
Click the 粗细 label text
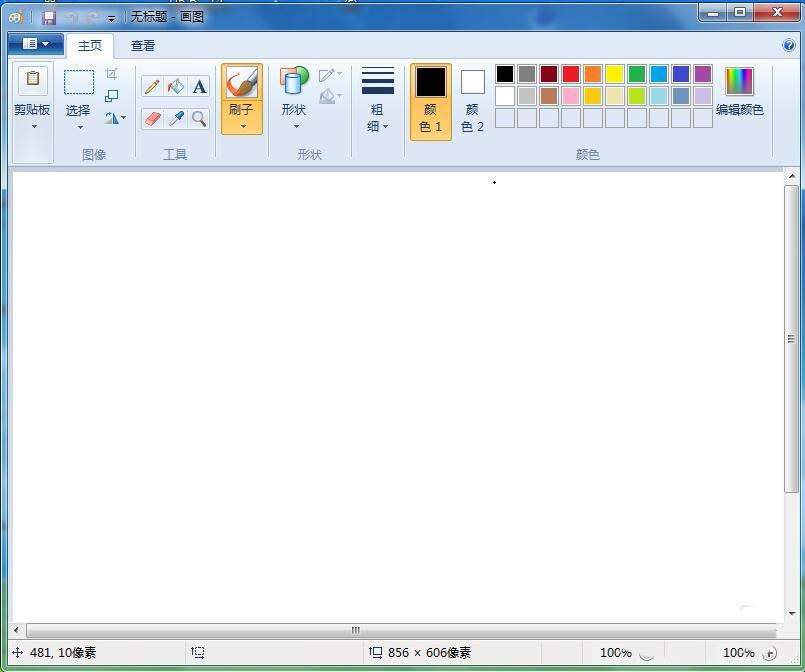pos(376,118)
